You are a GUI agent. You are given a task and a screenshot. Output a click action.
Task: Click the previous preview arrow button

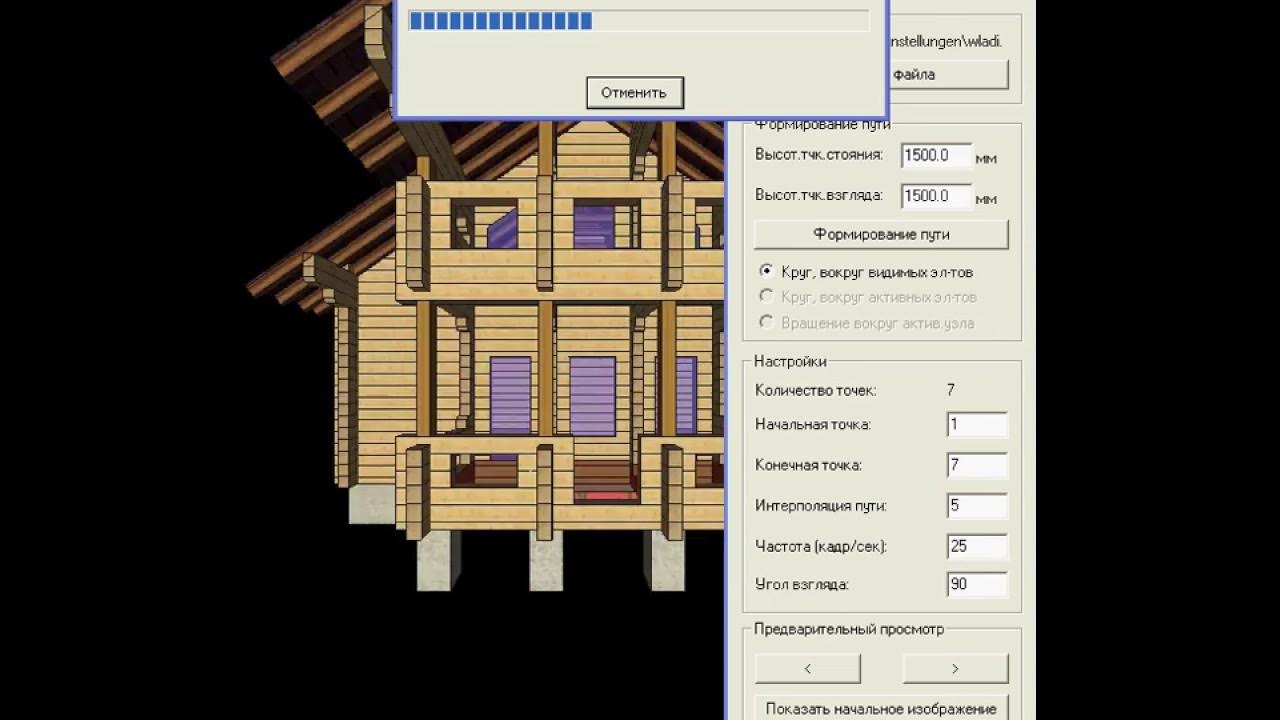(x=807, y=668)
